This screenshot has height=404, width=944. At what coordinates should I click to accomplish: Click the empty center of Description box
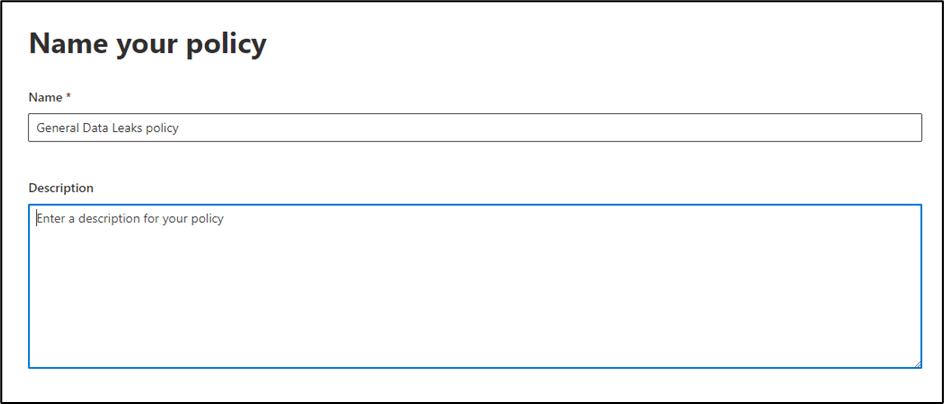[474, 300]
